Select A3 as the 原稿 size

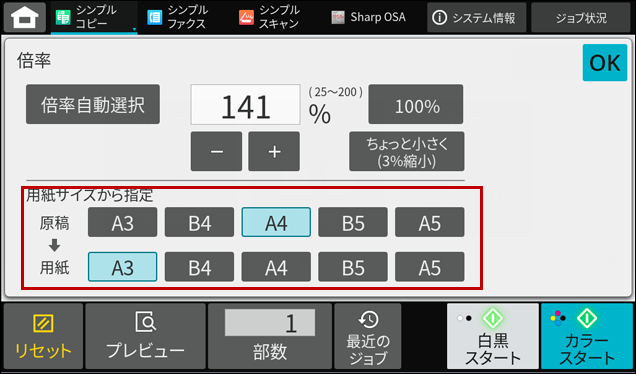click(122, 222)
